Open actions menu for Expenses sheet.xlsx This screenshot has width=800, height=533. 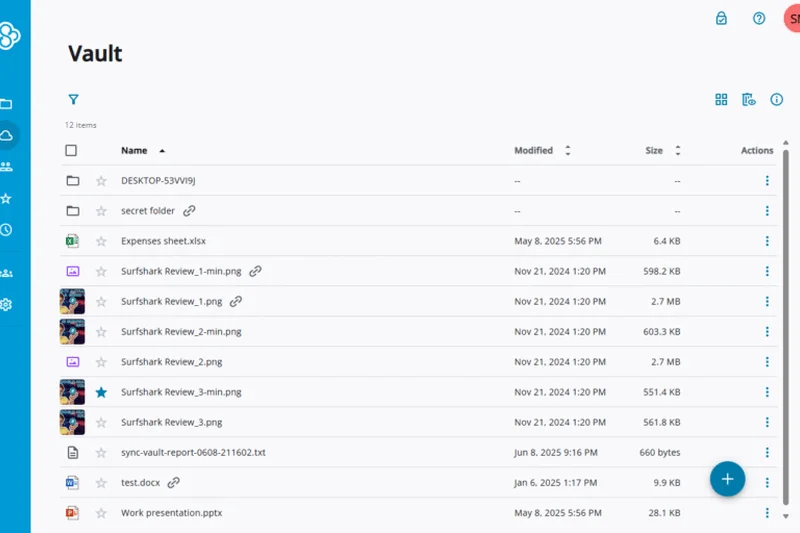767,241
